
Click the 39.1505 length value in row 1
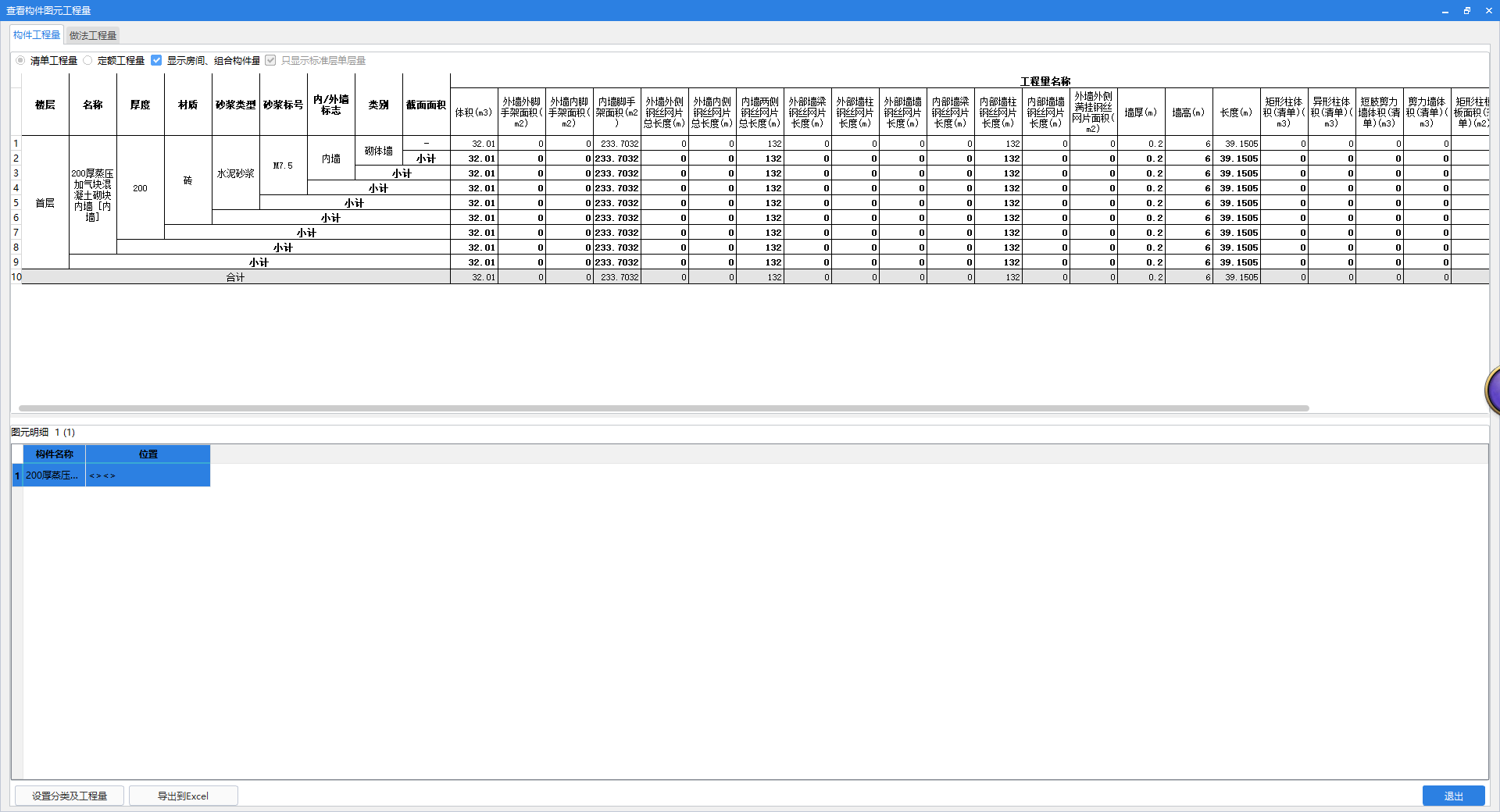tap(1236, 144)
